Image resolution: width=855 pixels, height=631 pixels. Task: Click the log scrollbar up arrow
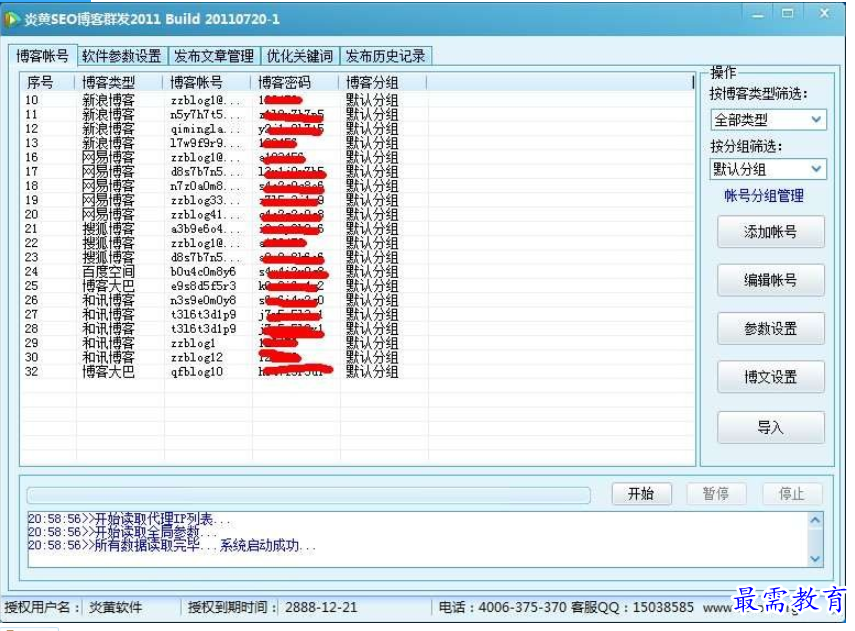tap(815, 520)
